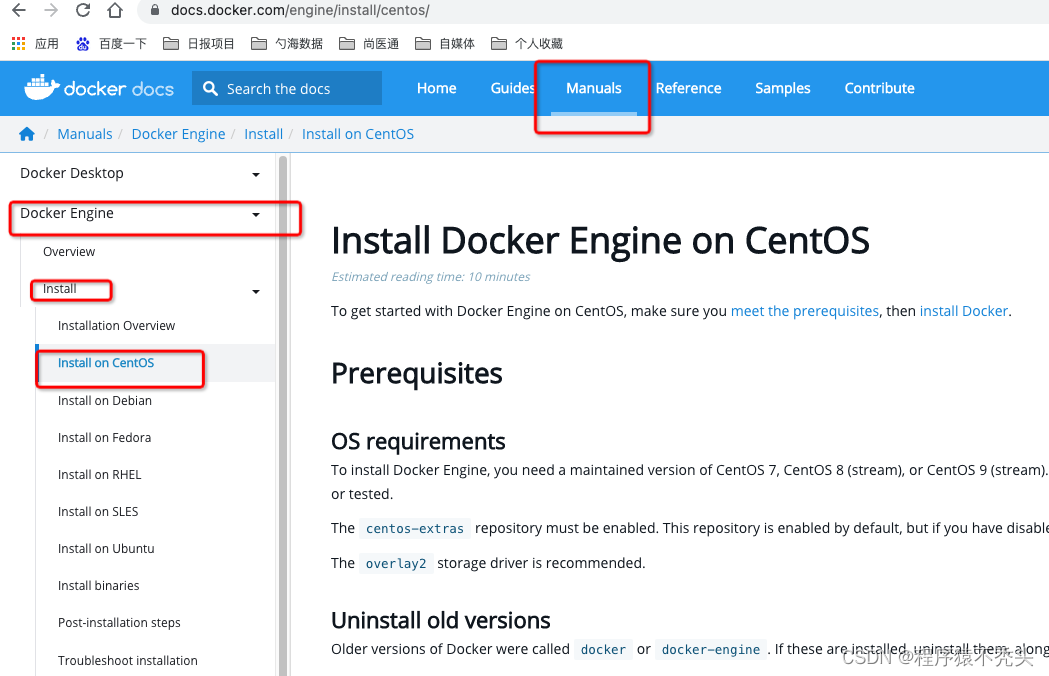This screenshot has height=676, width=1049.
Task: Click the padlock icon in address bar
Action: [x=155, y=10]
